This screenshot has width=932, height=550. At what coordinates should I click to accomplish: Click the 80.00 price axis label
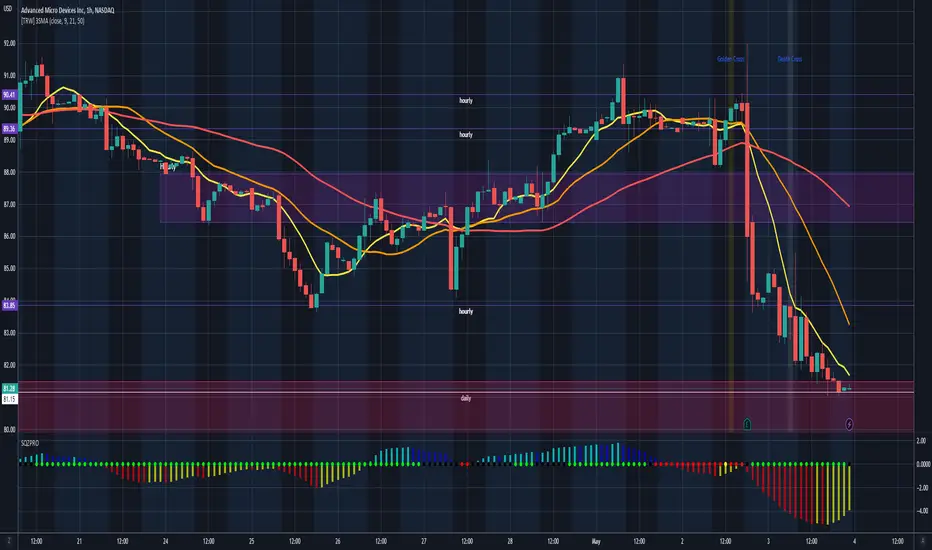pos(10,429)
